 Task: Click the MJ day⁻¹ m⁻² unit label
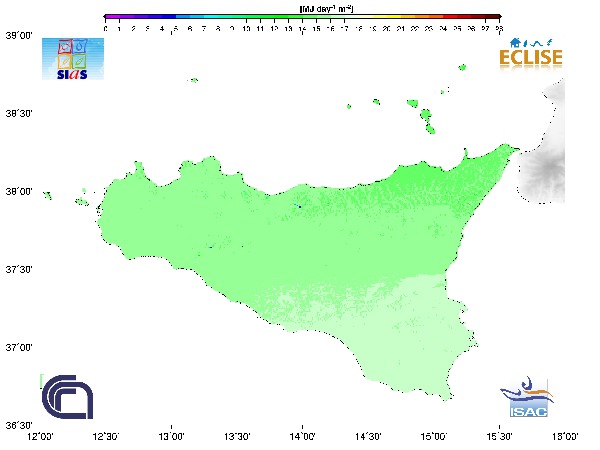coord(326,8)
